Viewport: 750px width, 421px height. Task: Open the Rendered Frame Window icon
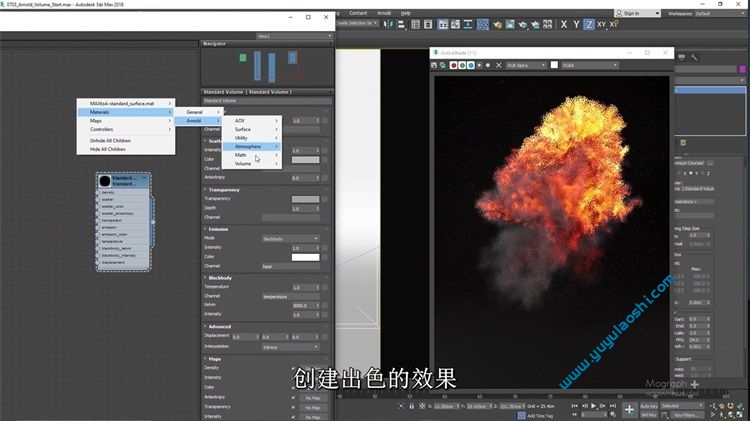tap(510, 24)
